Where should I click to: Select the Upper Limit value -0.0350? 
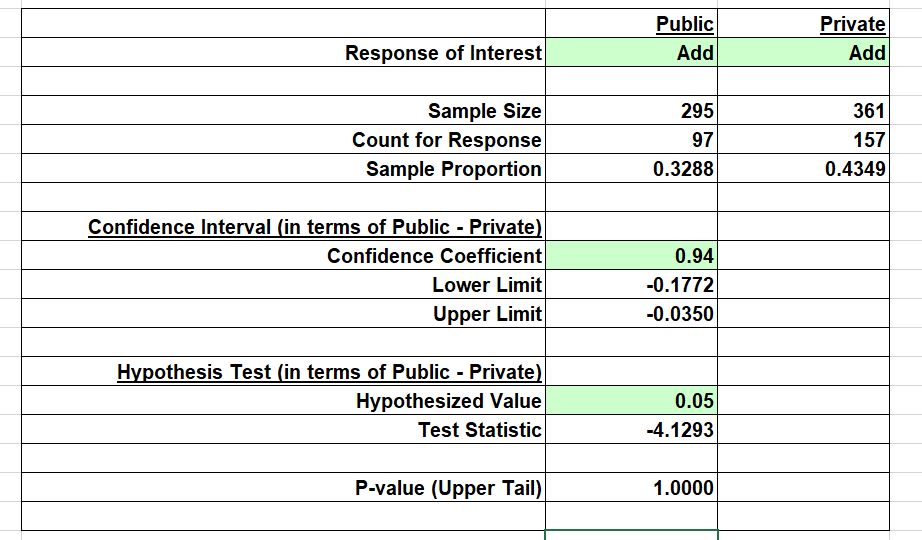(631, 314)
